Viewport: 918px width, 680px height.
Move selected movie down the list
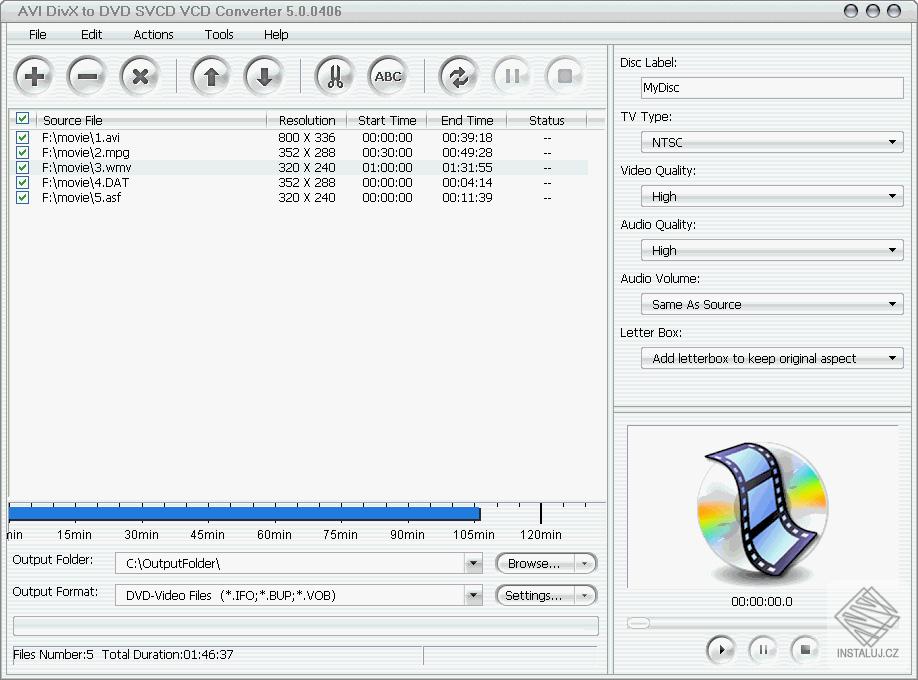tap(262, 75)
